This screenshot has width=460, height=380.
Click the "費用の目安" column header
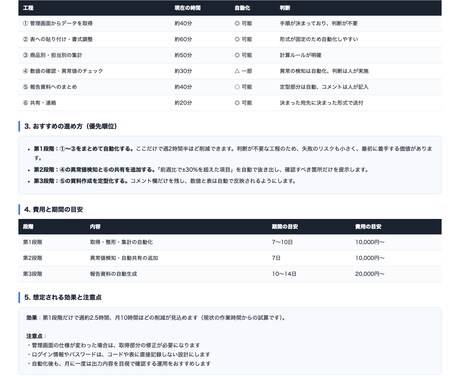pyautogui.click(x=368, y=227)
